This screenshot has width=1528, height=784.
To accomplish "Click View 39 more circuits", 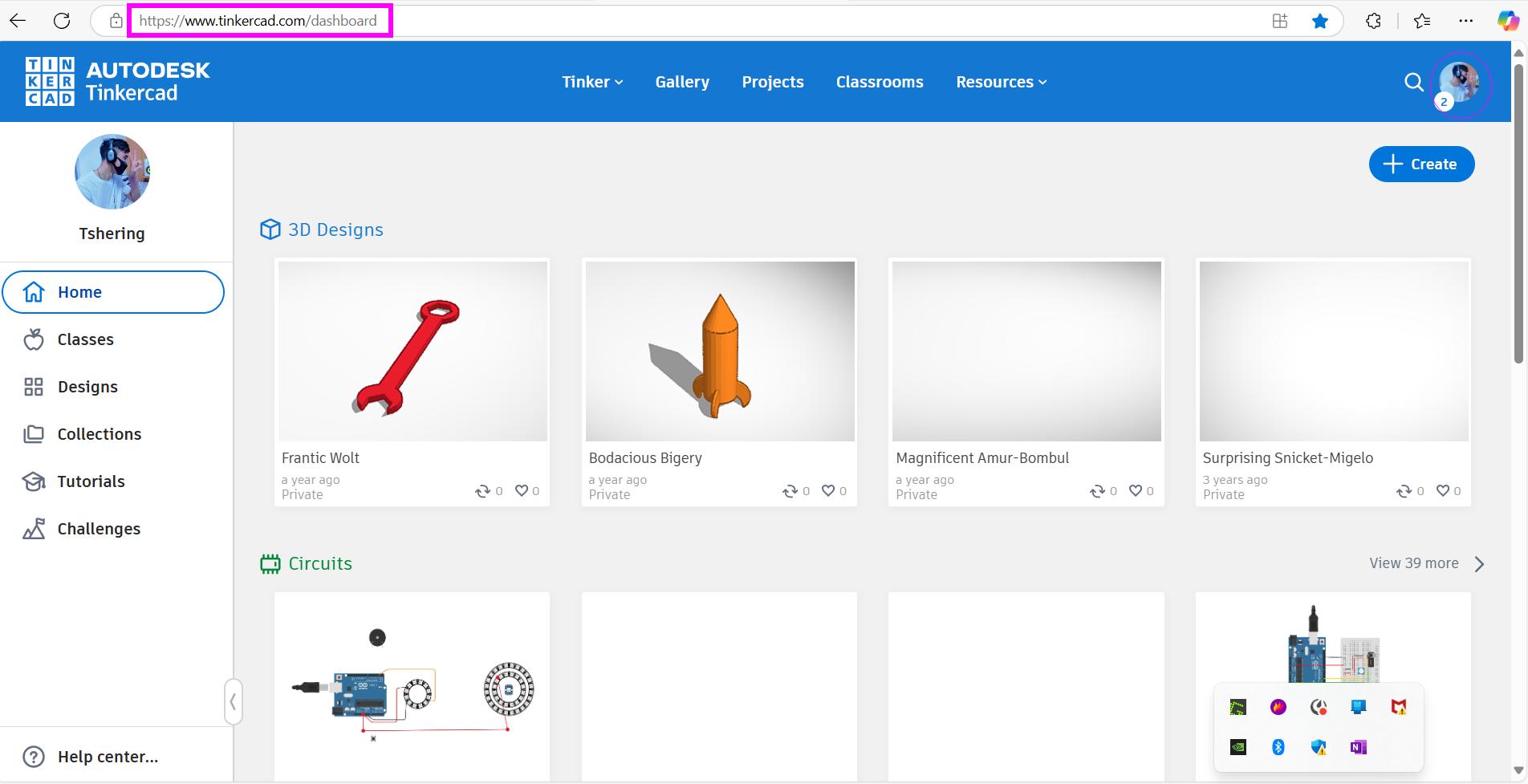I will pyautogui.click(x=1414, y=563).
